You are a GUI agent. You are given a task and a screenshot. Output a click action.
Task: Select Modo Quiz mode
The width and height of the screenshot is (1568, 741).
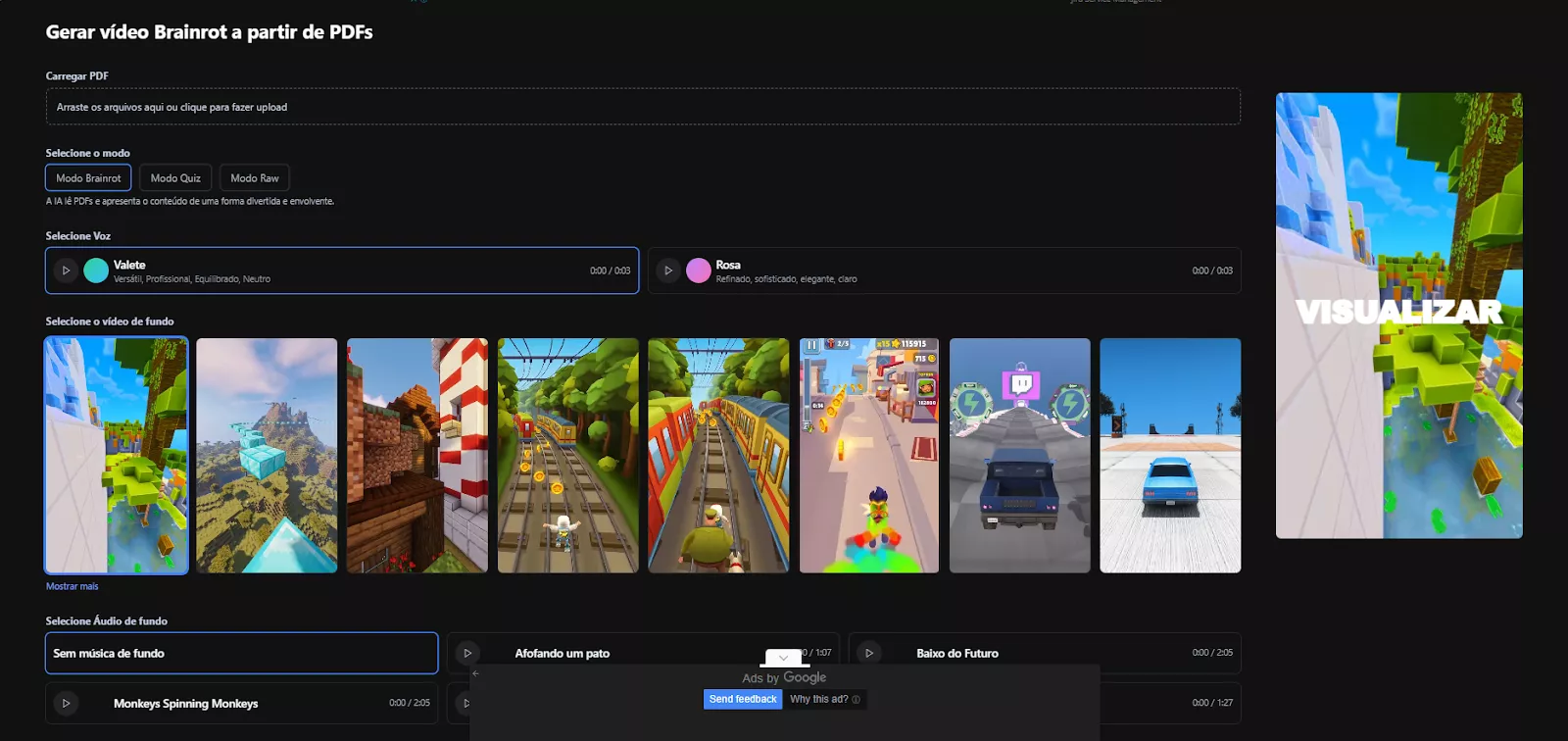click(x=175, y=177)
